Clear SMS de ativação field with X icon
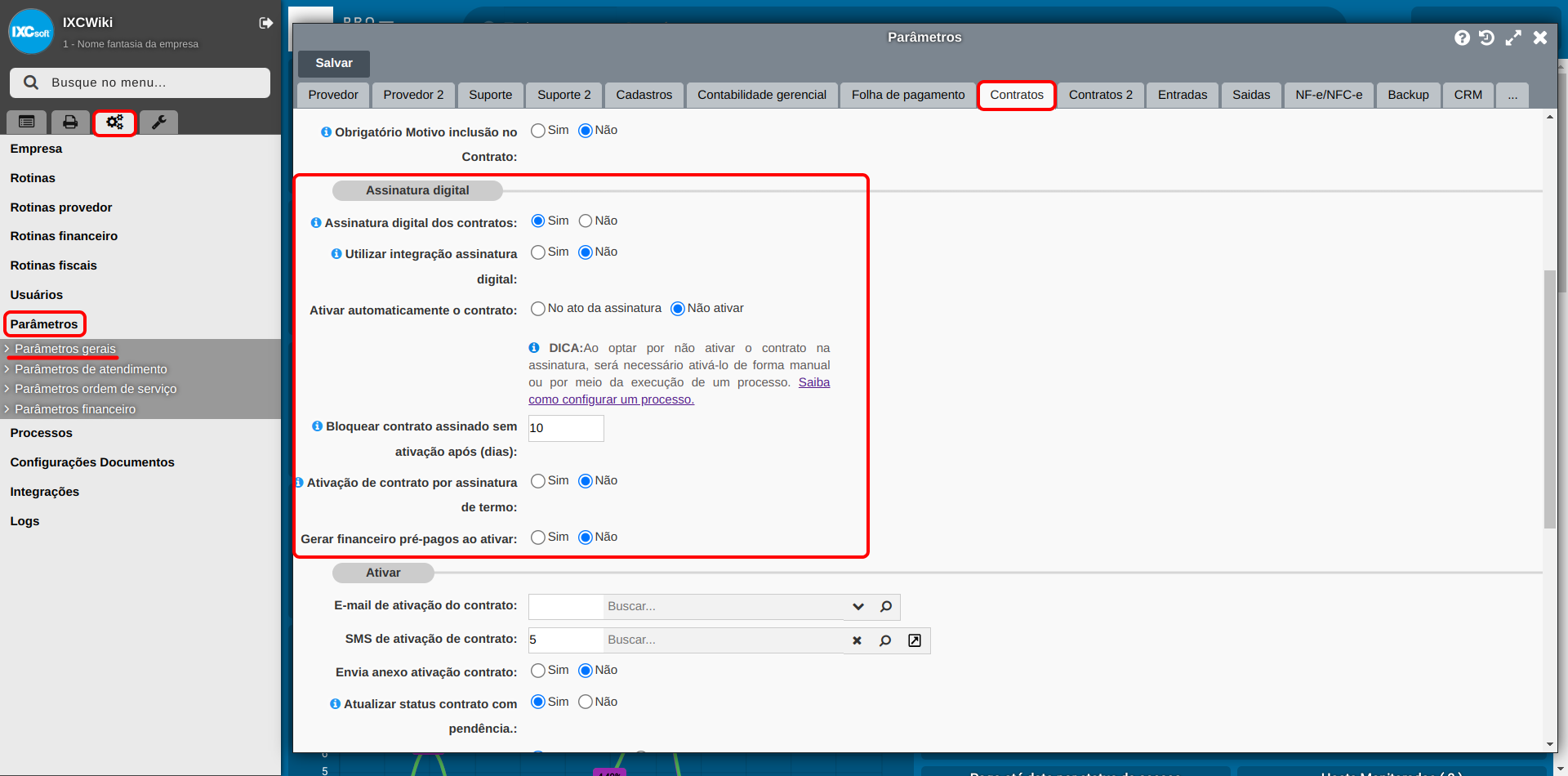Image resolution: width=1568 pixels, height=776 pixels. point(857,640)
